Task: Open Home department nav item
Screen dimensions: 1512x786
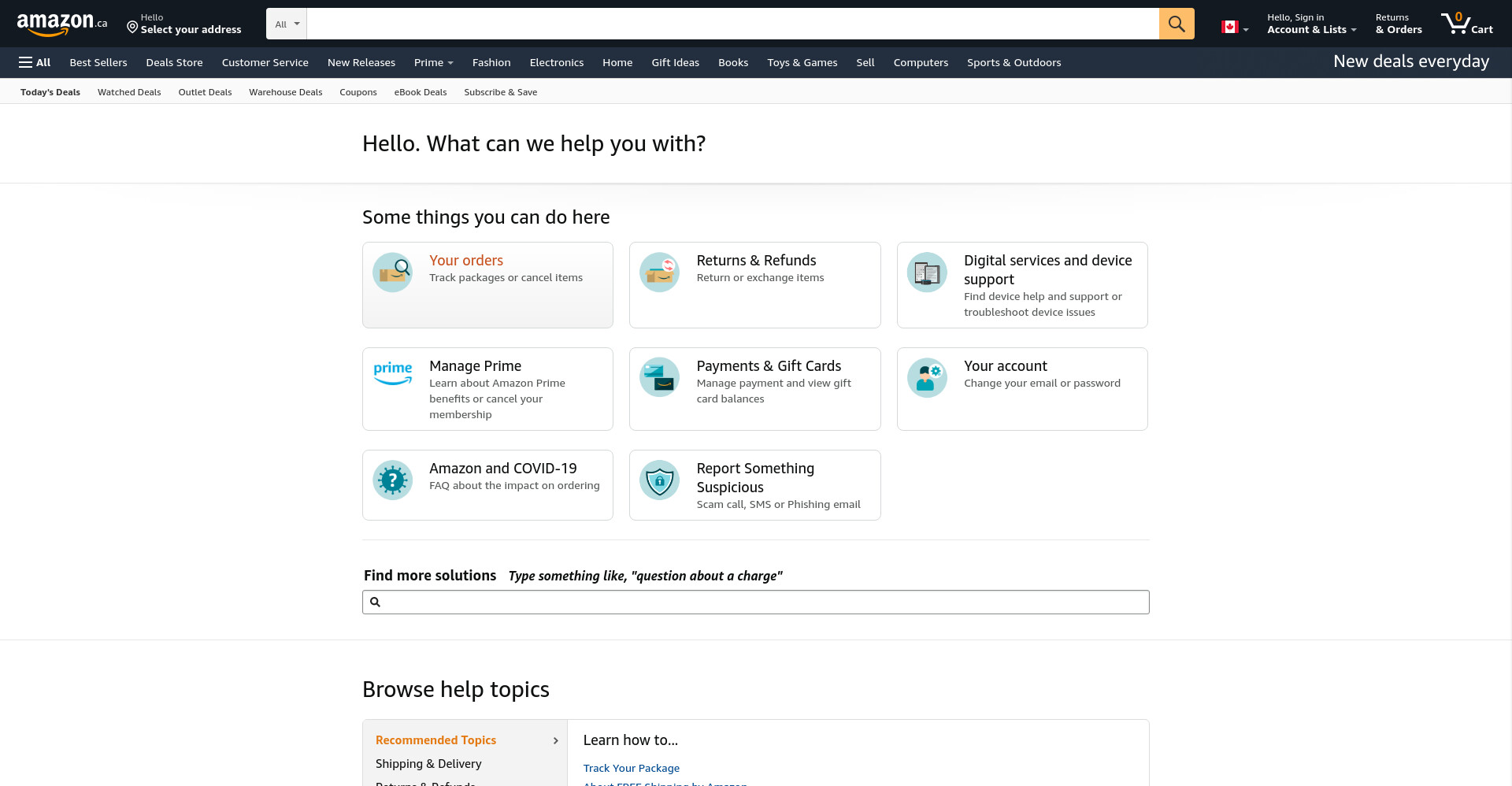Action: tap(617, 62)
